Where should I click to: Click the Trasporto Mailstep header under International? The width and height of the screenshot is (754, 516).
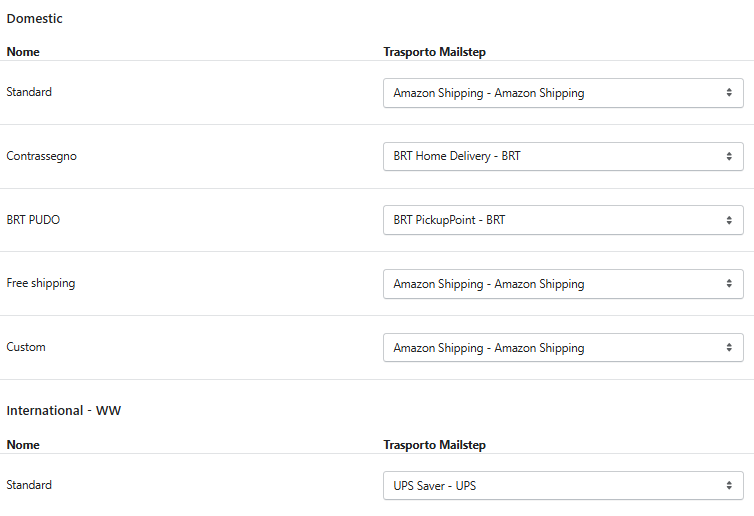click(434, 444)
